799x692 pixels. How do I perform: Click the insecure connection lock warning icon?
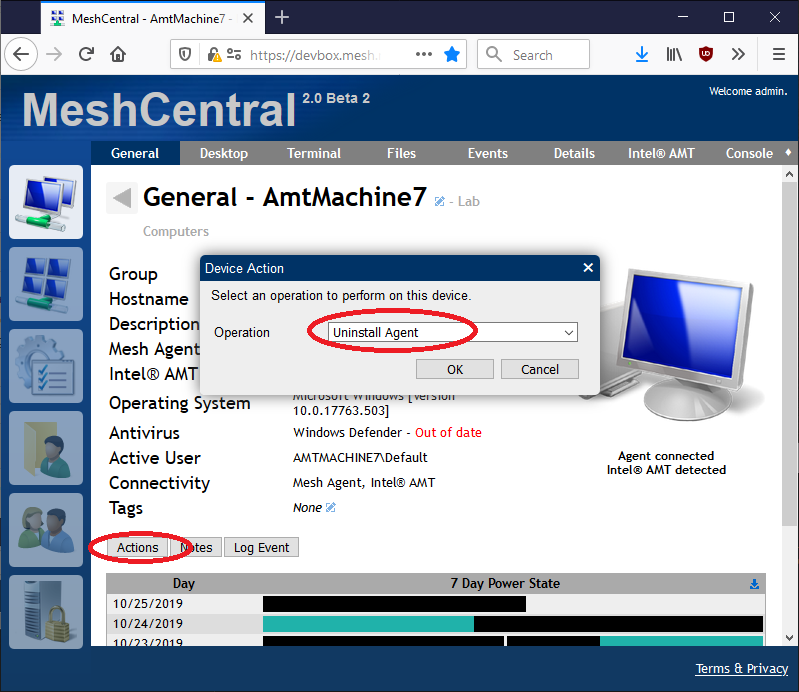[x=214, y=54]
